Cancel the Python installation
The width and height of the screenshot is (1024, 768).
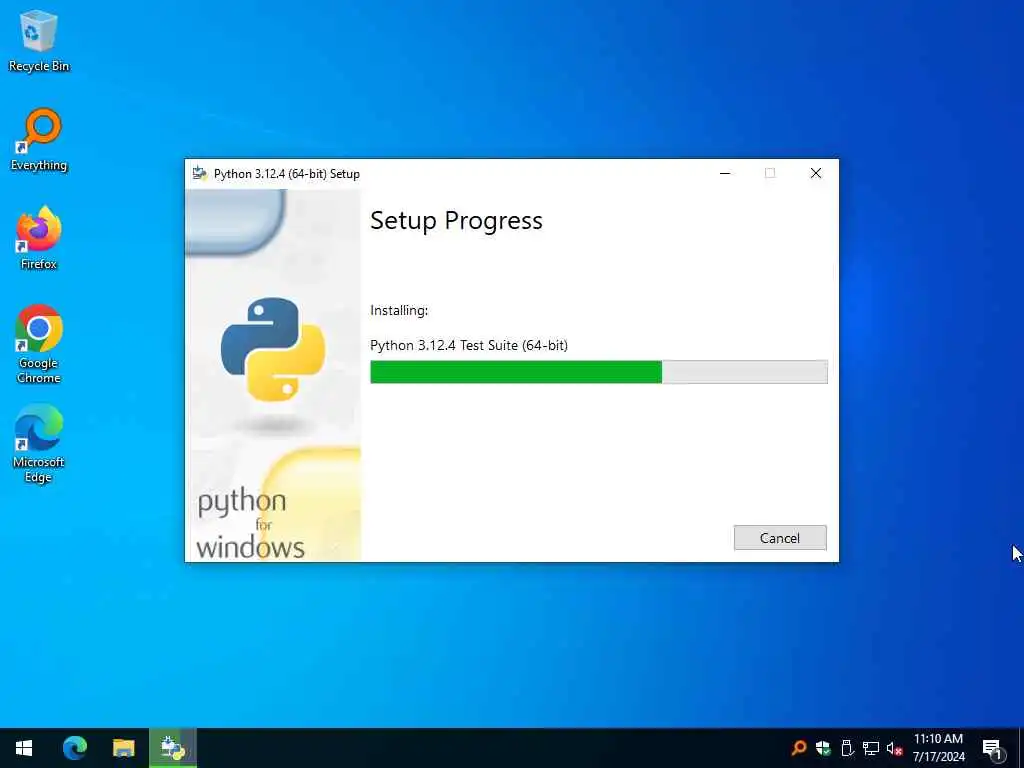point(780,537)
